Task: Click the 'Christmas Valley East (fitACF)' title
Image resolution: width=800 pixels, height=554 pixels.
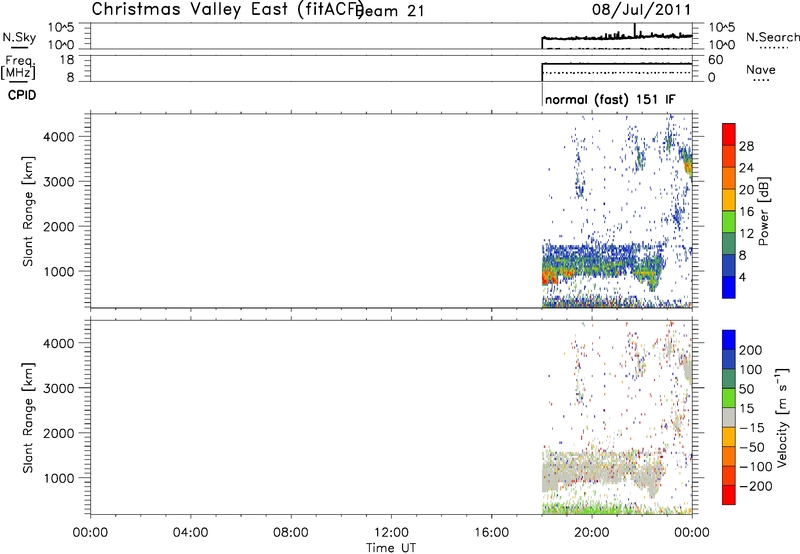Action: (x=228, y=10)
